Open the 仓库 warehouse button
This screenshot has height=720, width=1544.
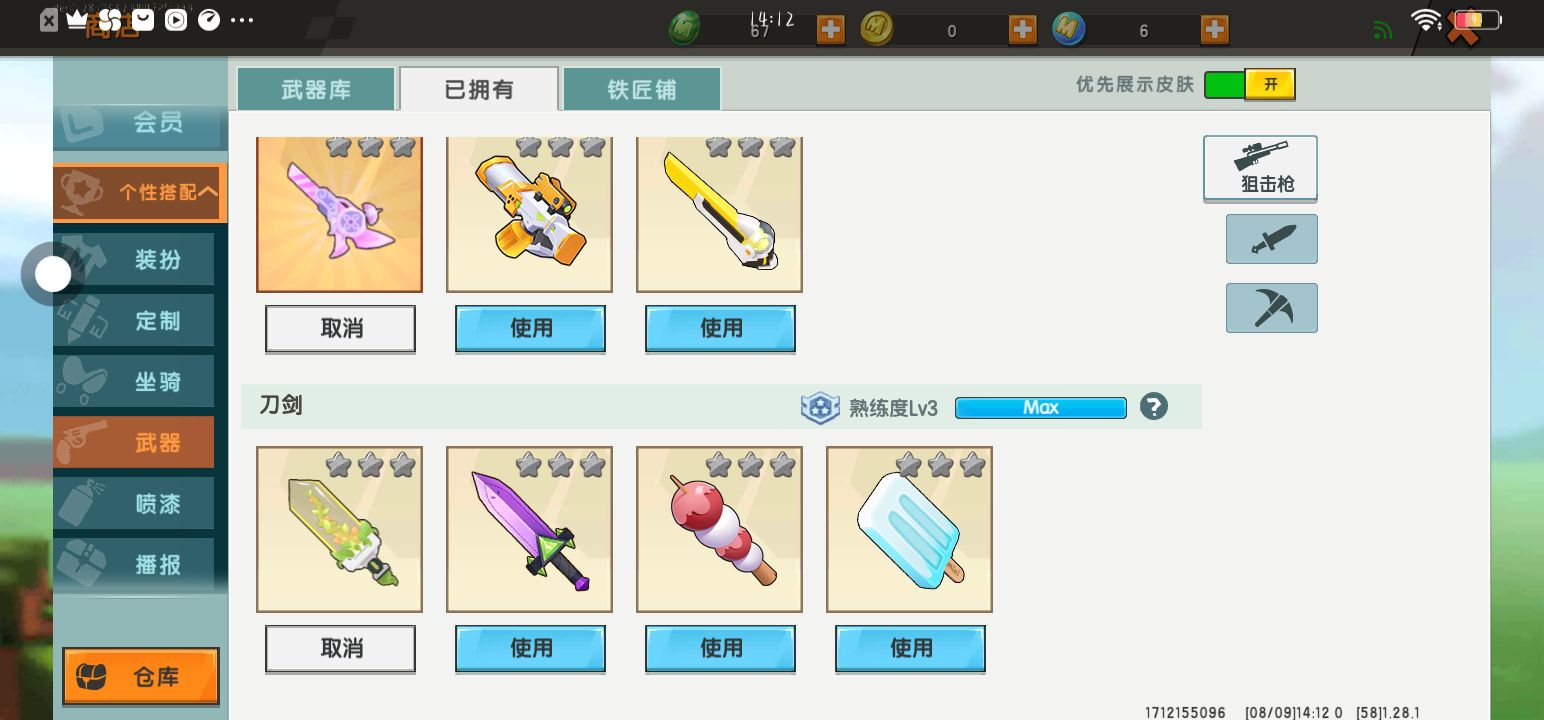pos(141,677)
